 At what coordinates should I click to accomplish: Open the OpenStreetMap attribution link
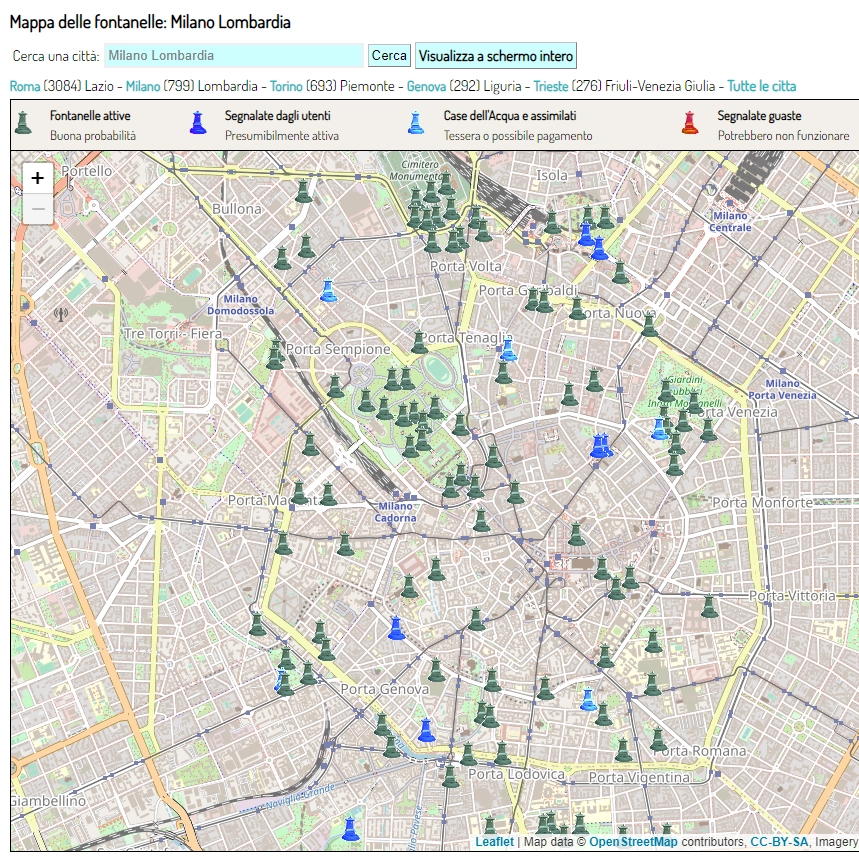[633, 842]
